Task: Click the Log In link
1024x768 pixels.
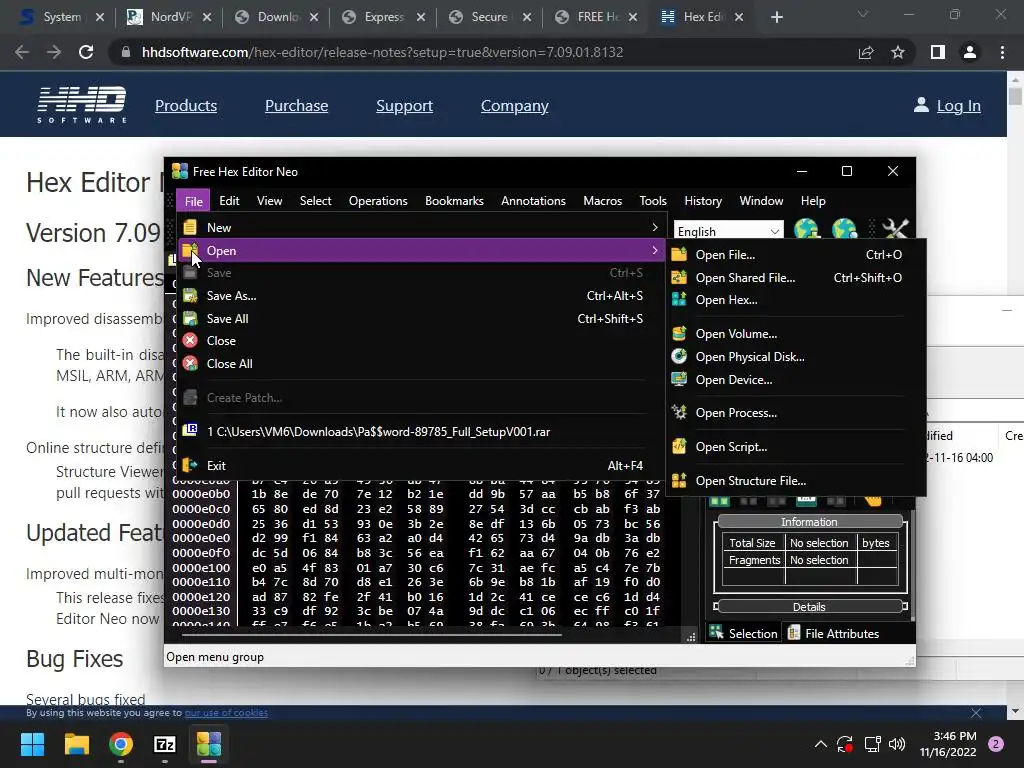Action: click(x=958, y=106)
